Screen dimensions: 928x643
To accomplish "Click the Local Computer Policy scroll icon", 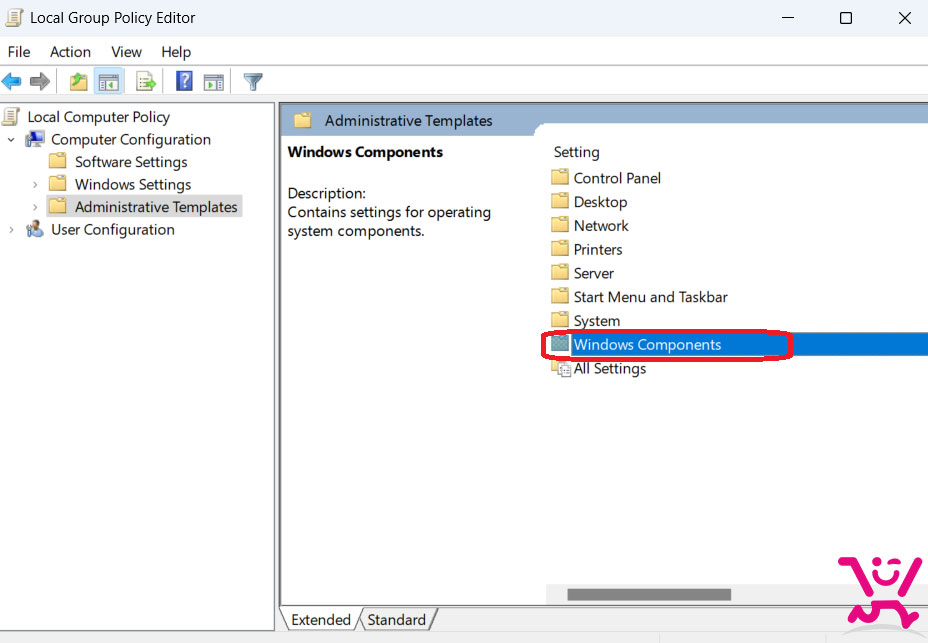I will (11, 116).
